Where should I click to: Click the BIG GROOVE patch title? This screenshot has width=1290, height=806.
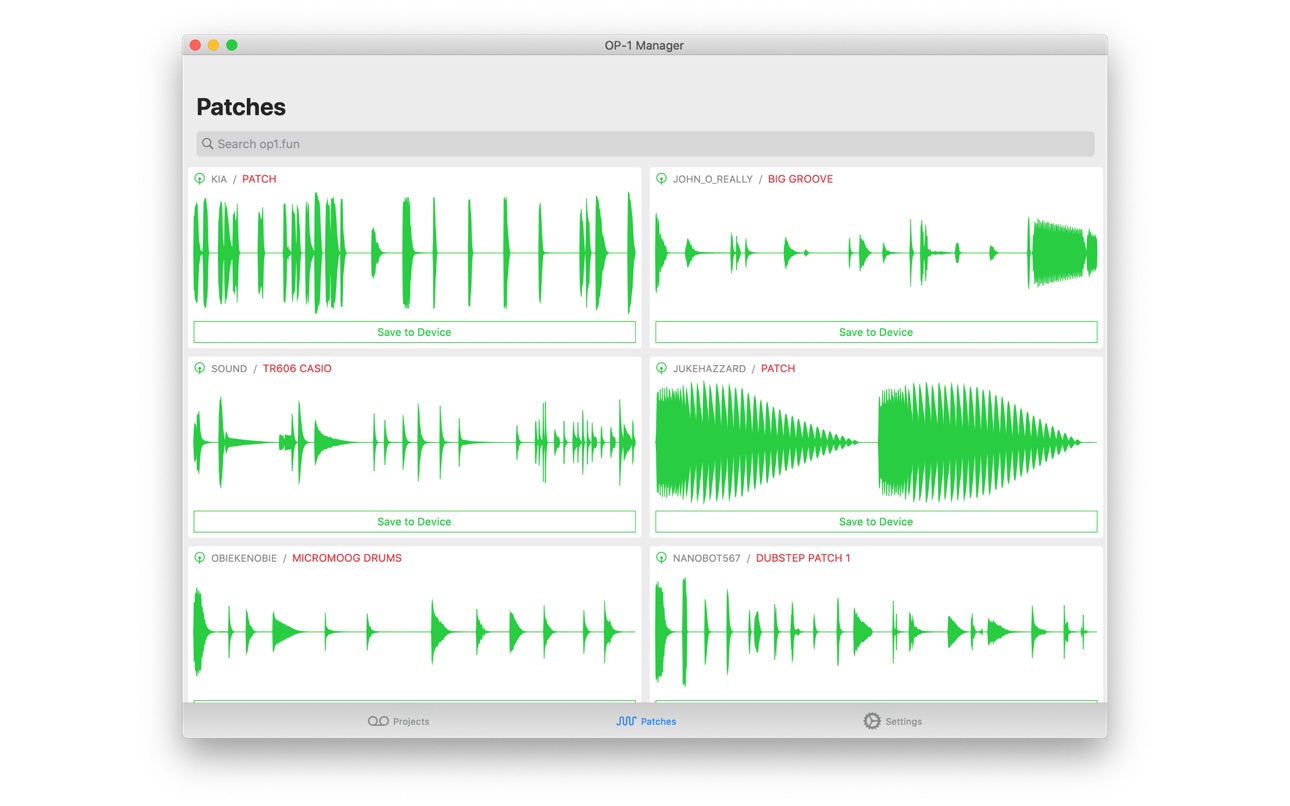click(800, 179)
